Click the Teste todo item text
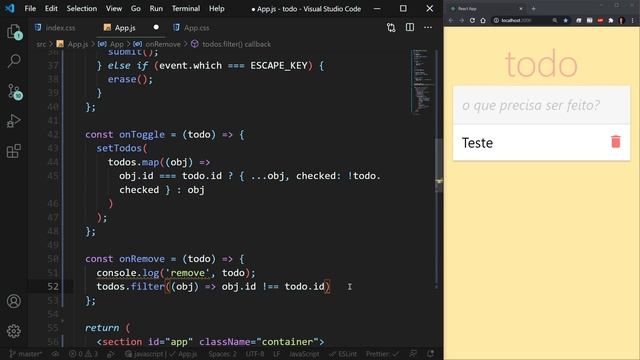 pyautogui.click(x=477, y=143)
